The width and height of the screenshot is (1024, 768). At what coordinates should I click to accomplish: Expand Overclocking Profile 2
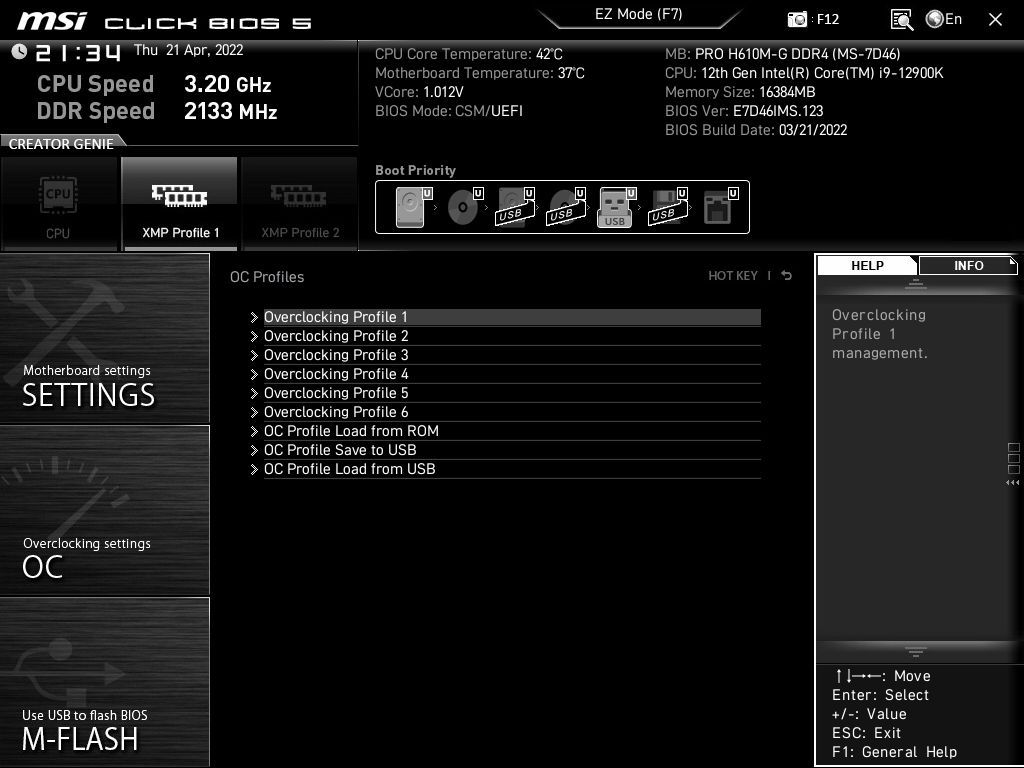(x=512, y=336)
